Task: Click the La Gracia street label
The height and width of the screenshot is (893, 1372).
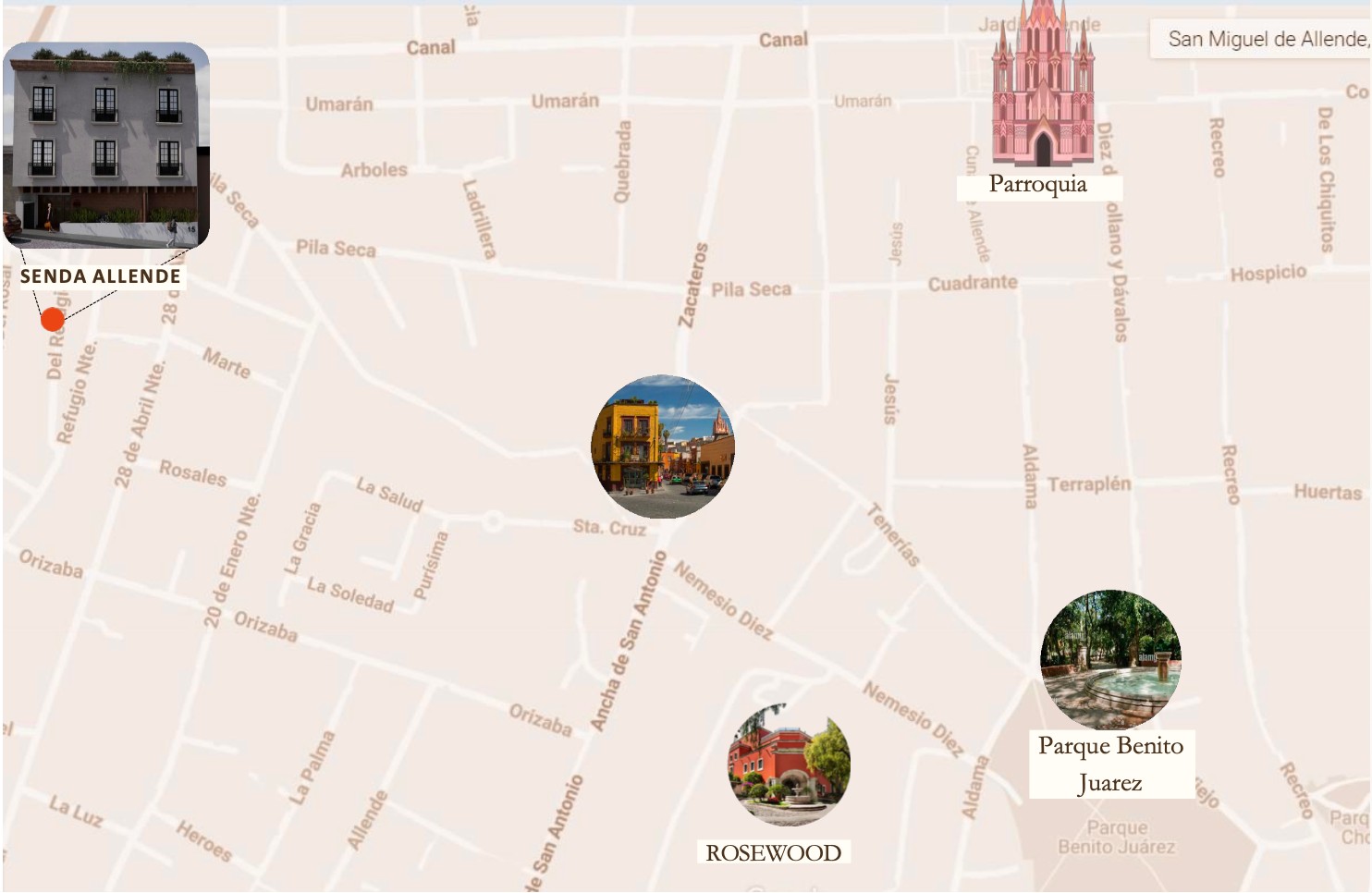Action: (302, 538)
